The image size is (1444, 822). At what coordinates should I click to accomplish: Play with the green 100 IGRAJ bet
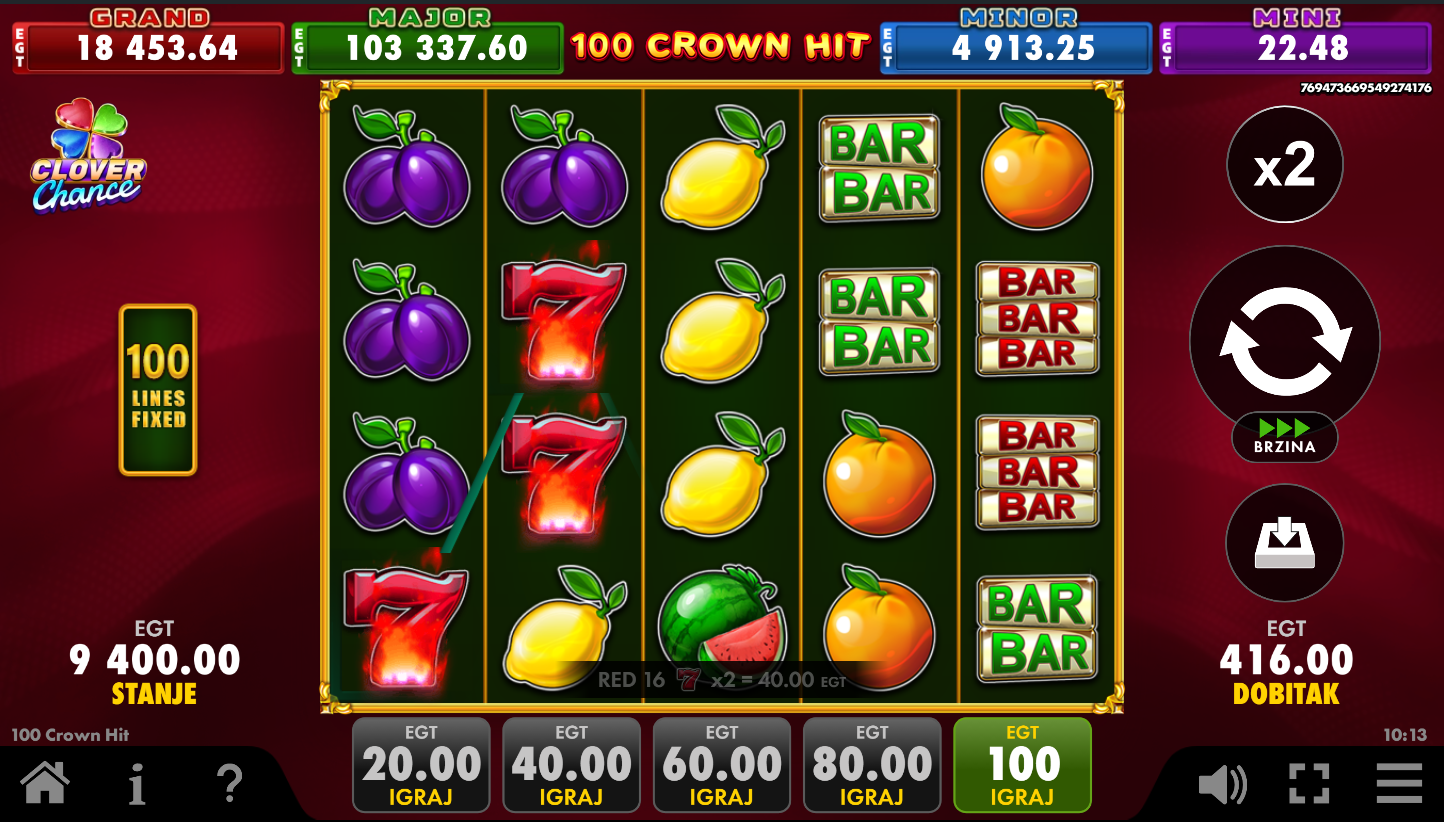(1022, 765)
